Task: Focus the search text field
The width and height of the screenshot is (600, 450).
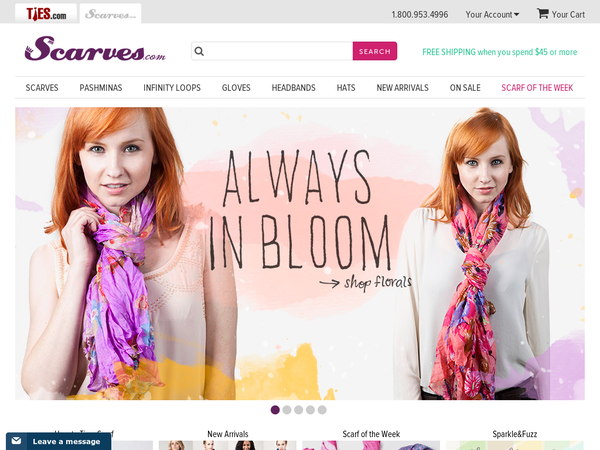Action: click(x=272, y=51)
